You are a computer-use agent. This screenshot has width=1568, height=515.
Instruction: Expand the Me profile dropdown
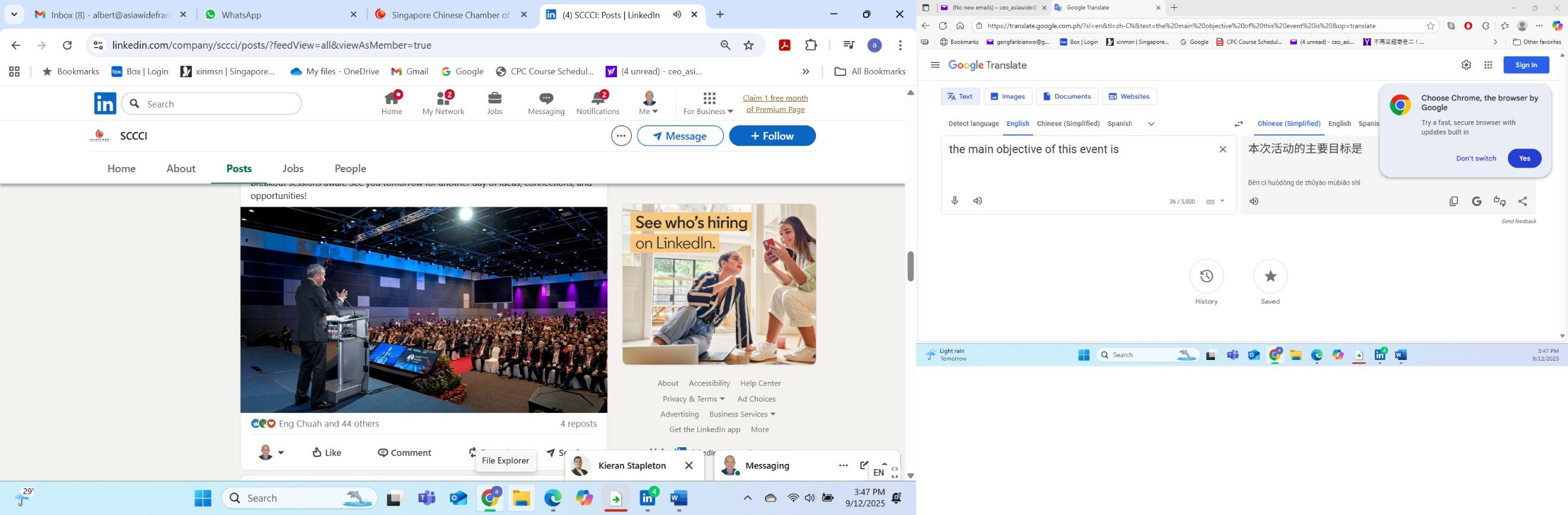pos(648,103)
